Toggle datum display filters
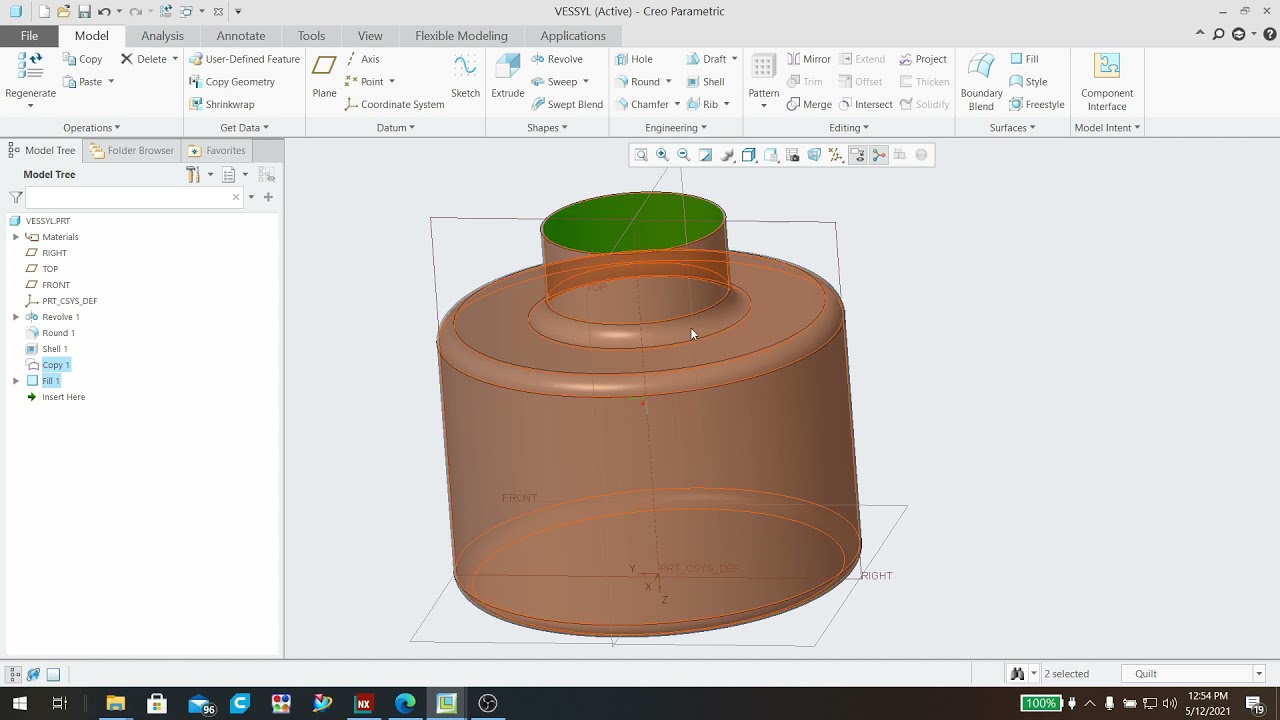1280x720 pixels. tap(836, 155)
